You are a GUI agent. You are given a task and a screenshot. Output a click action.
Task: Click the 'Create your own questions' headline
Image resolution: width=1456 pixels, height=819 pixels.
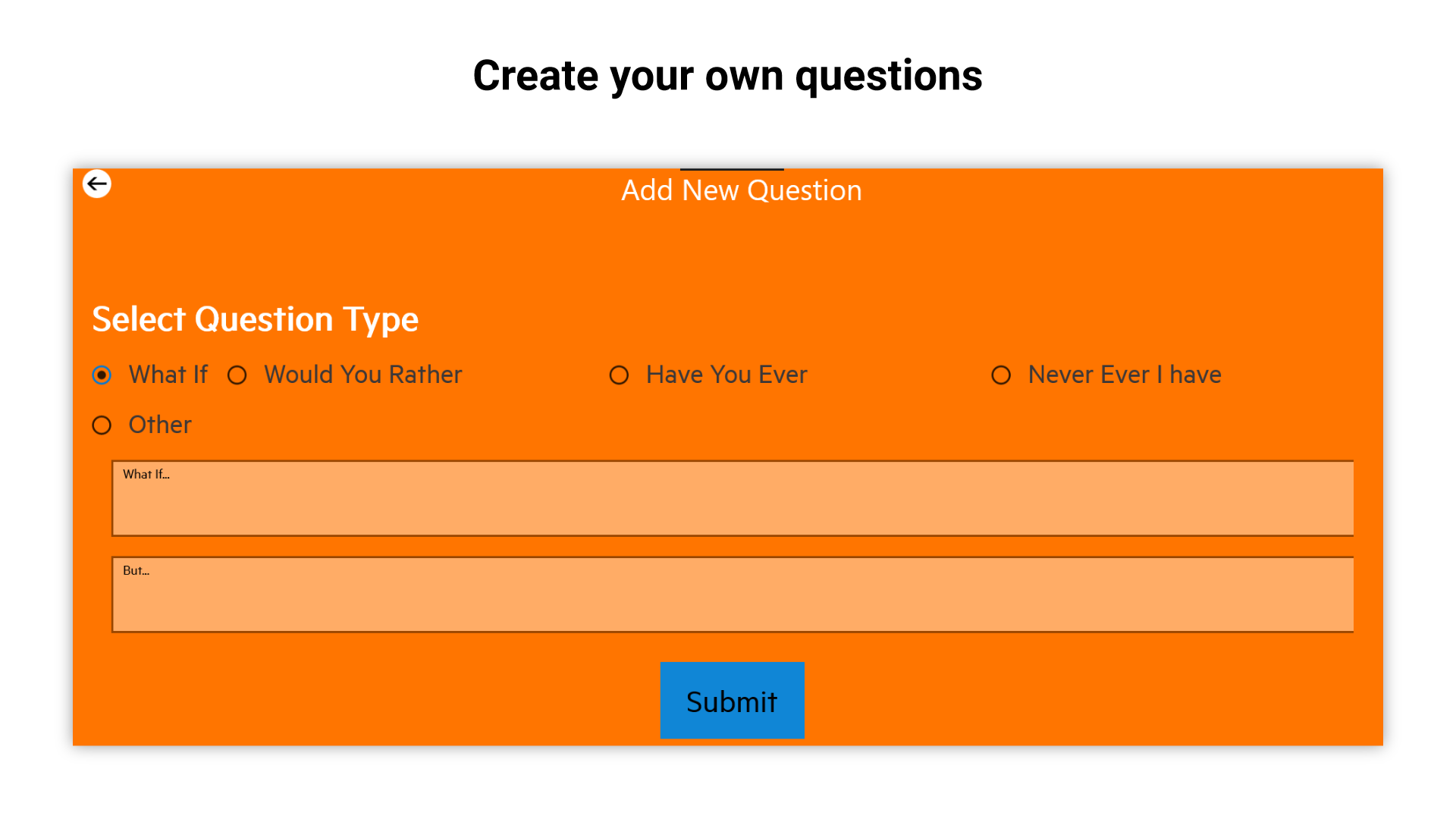(727, 76)
